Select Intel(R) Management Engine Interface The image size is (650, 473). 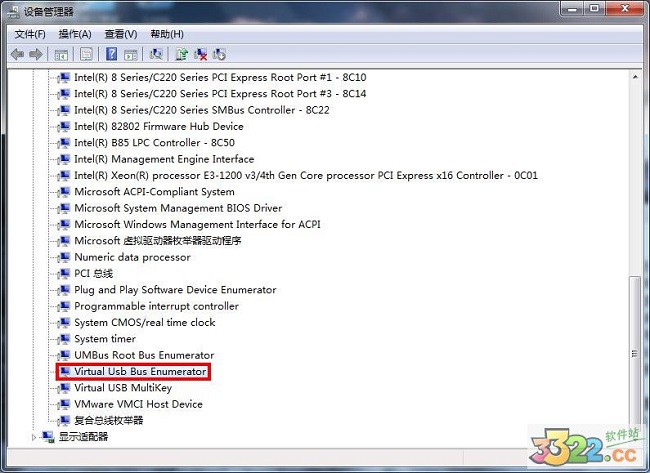coord(164,159)
